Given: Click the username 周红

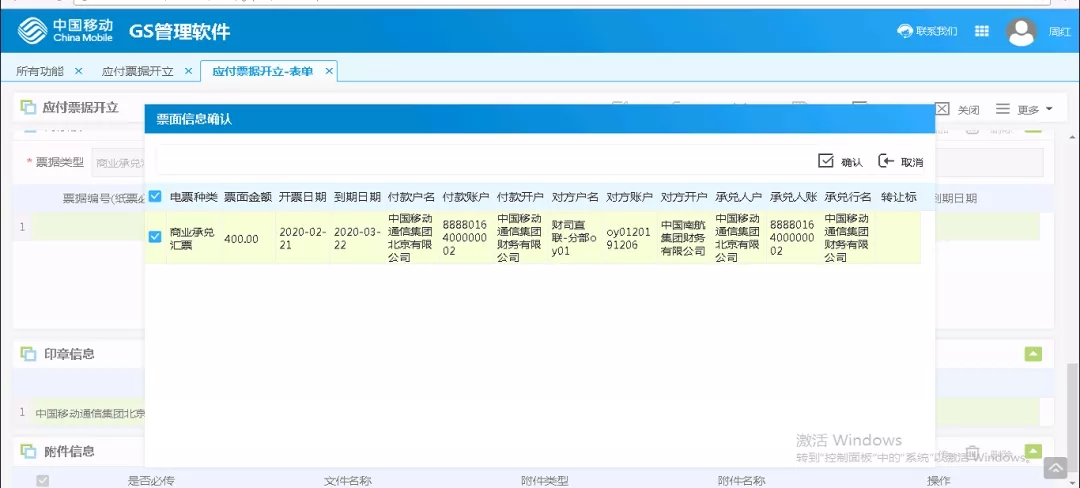Looking at the screenshot, I should click(1059, 31).
